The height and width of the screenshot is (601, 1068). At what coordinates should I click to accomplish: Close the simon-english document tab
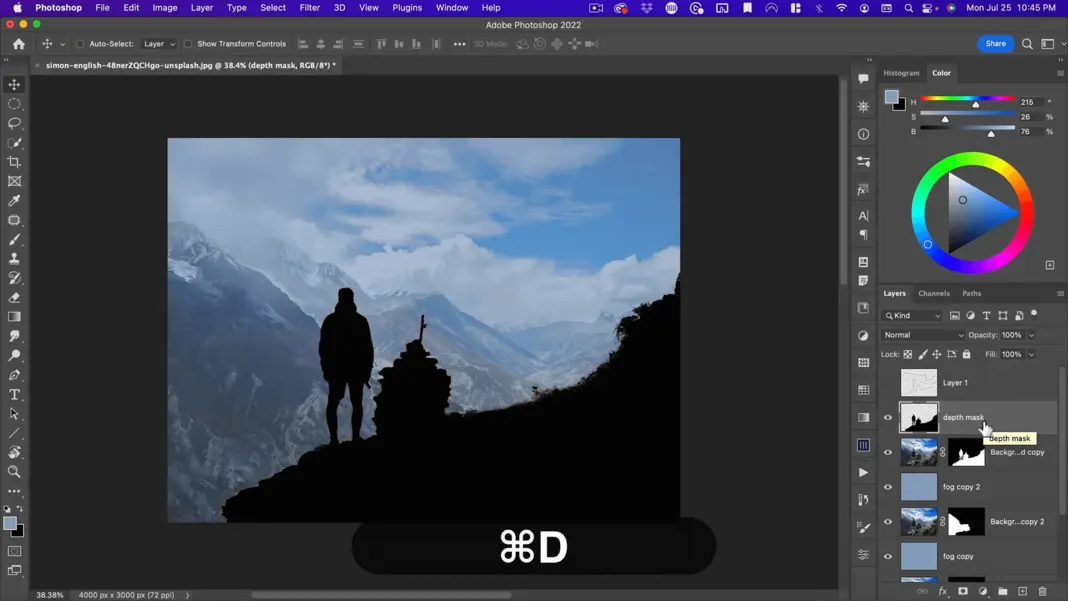tap(37, 65)
